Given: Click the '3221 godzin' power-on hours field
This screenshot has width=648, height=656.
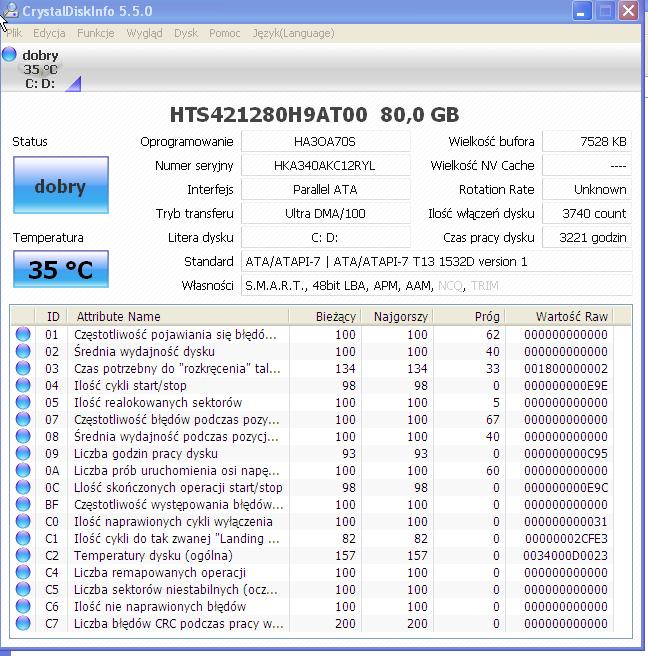Looking at the screenshot, I should (x=587, y=238).
